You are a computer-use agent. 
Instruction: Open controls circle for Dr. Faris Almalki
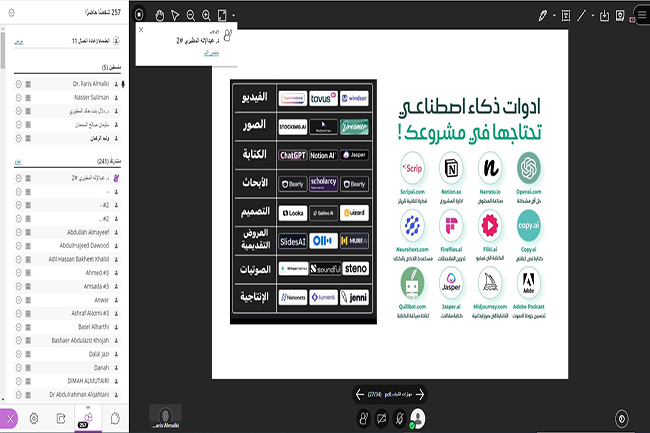click(x=19, y=84)
